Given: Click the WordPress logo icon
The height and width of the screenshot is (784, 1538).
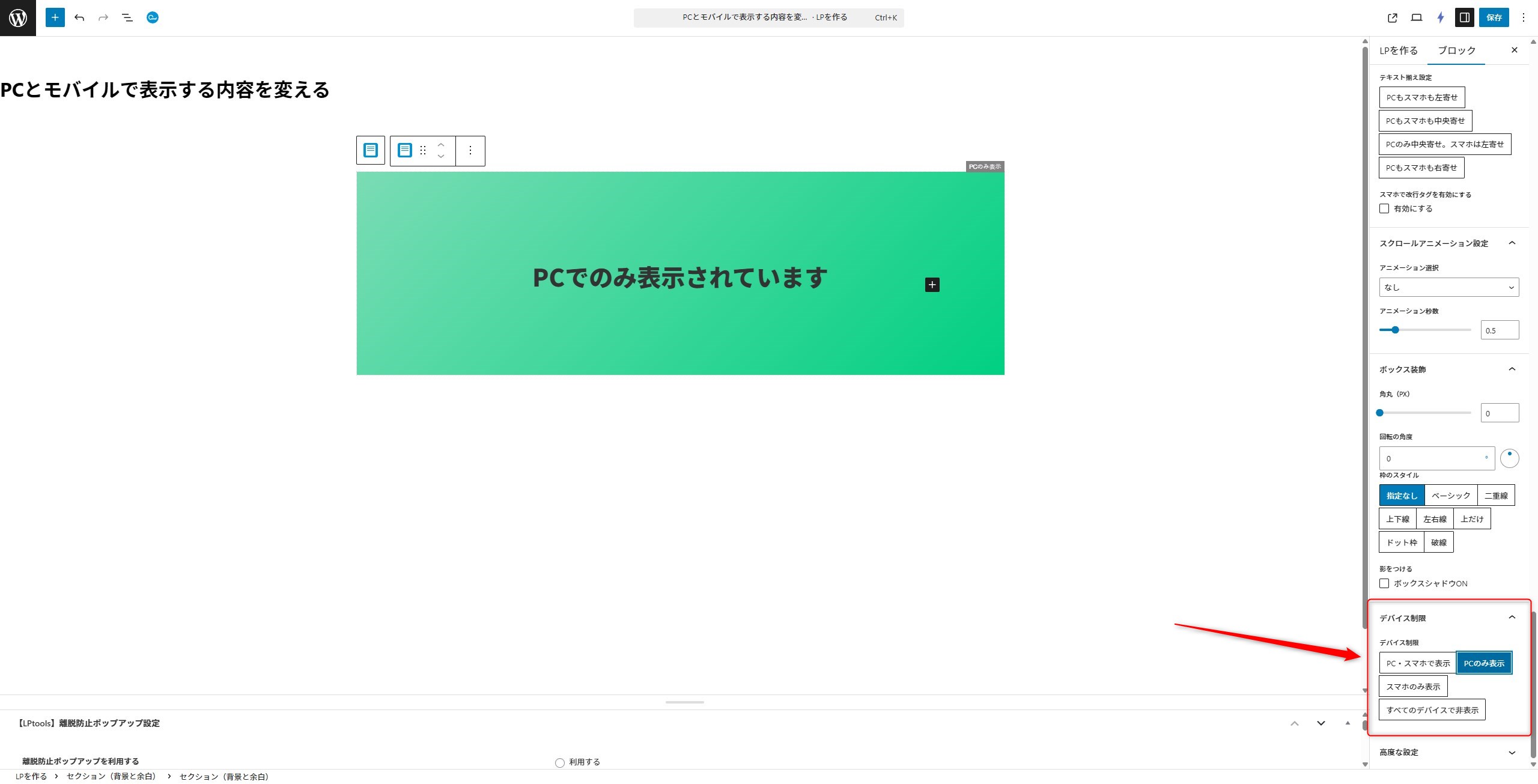Looking at the screenshot, I should click(x=18, y=18).
